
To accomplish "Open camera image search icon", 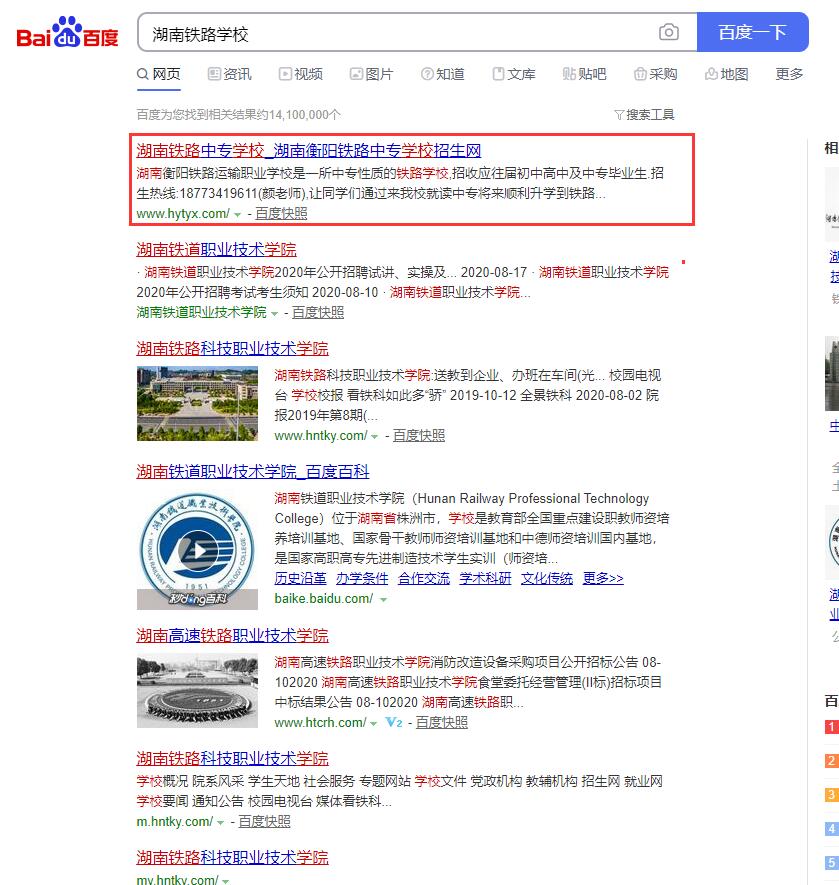I will 668,32.
